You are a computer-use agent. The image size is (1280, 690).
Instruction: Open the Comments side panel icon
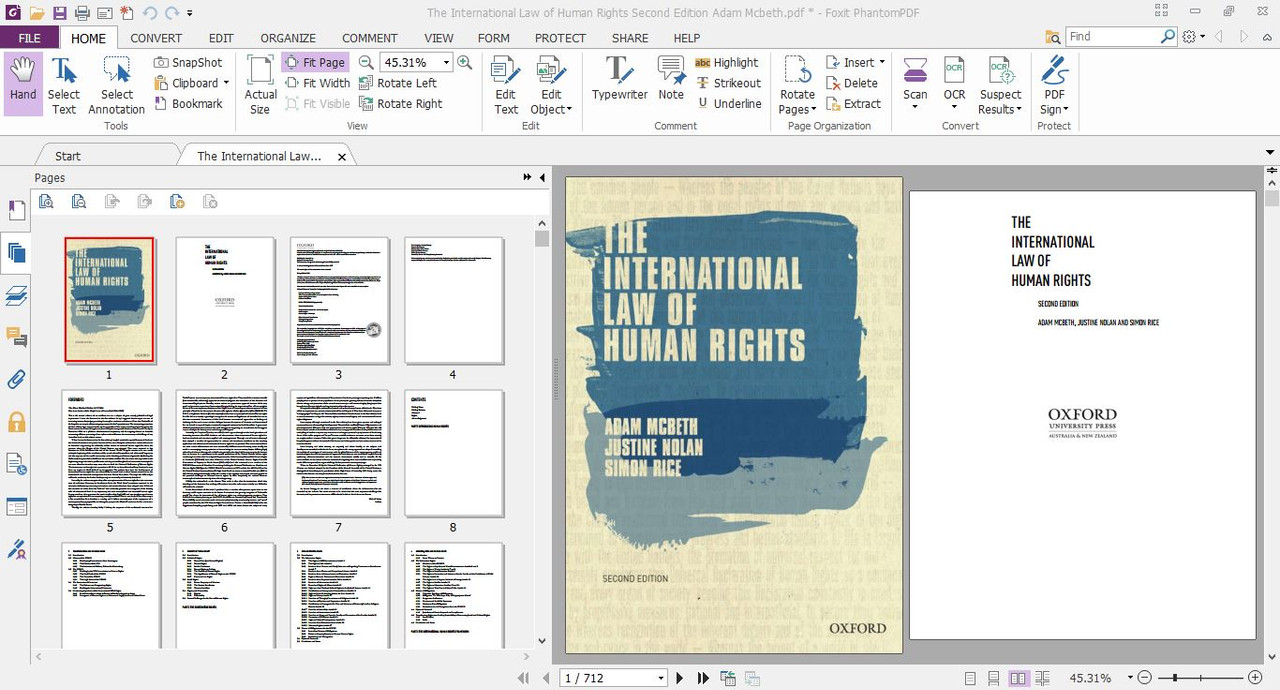click(16, 337)
